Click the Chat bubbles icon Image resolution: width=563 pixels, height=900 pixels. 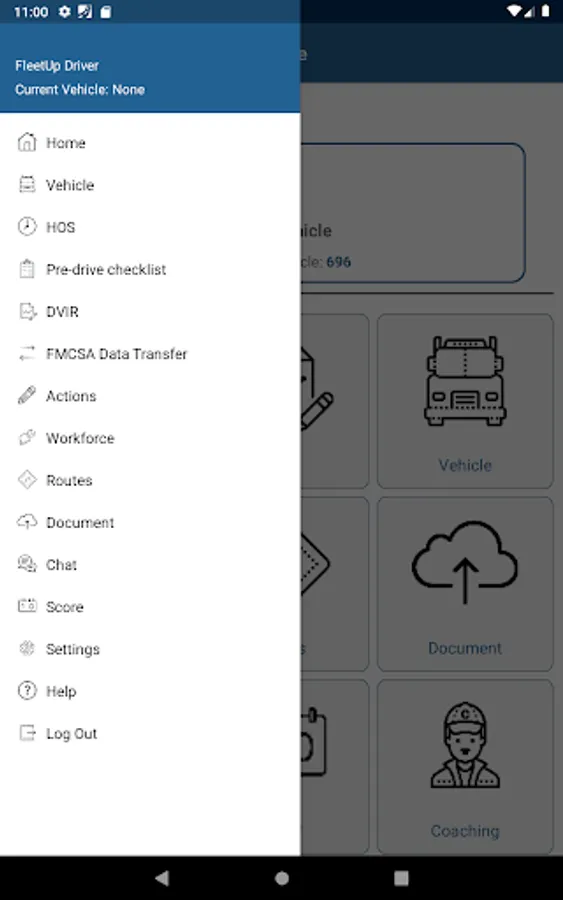[x=27, y=564]
